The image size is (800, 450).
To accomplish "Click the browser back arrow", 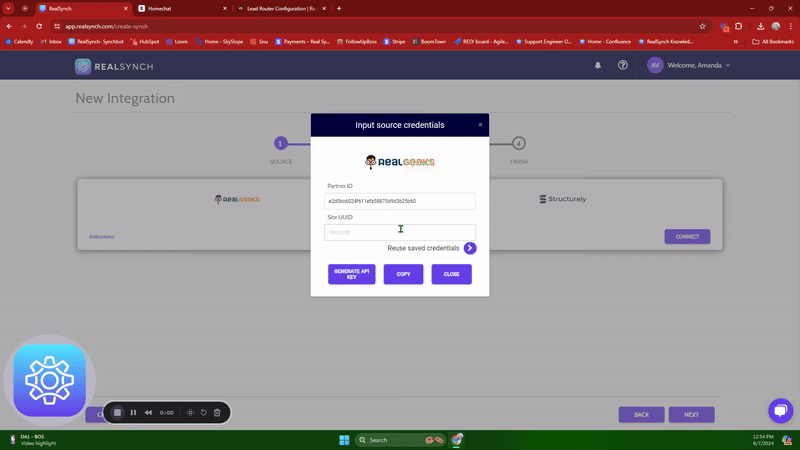I will (x=9, y=26).
